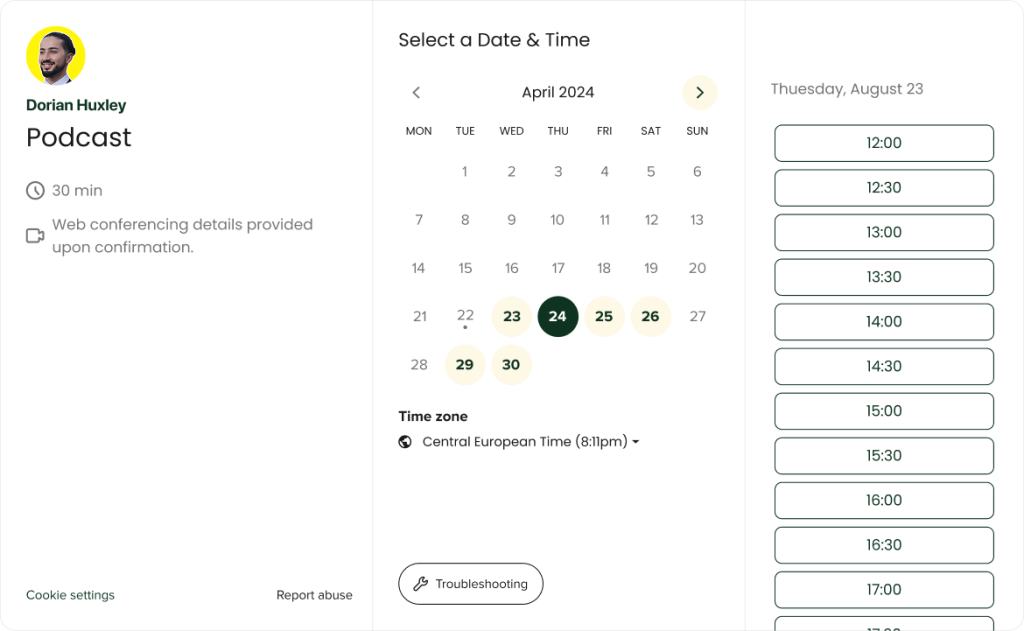Advance to next month with right chevron

[x=699, y=93]
